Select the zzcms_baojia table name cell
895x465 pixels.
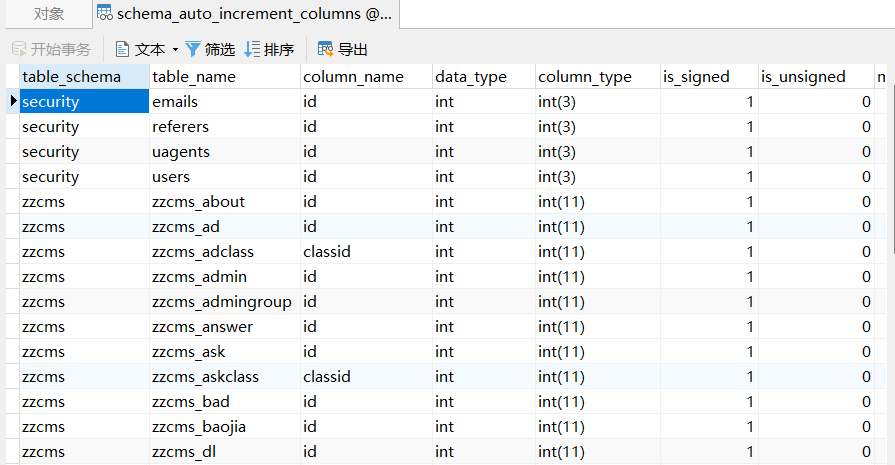pyautogui.click(x=199, y=427)
